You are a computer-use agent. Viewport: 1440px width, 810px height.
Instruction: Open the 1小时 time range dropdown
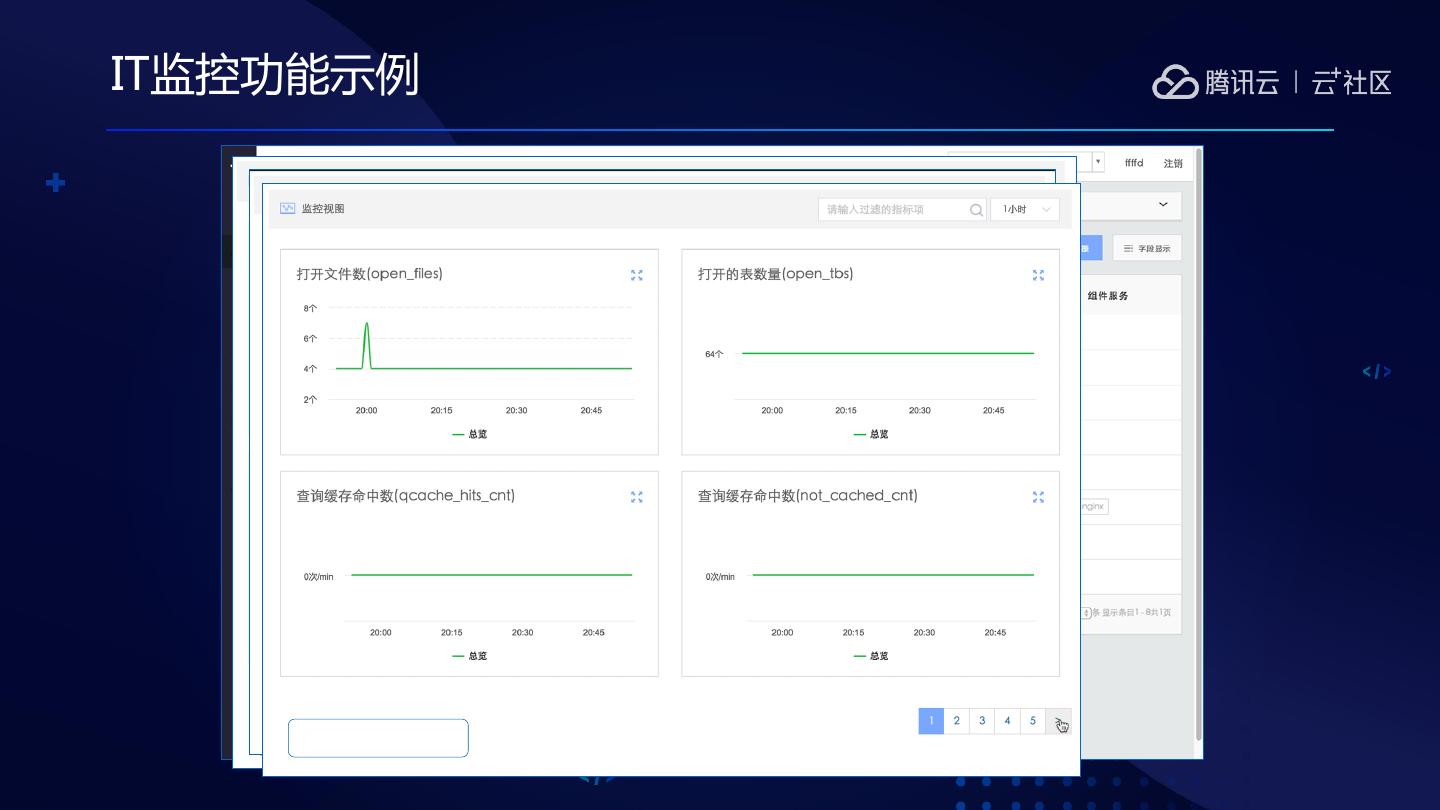pos(1025,209)
